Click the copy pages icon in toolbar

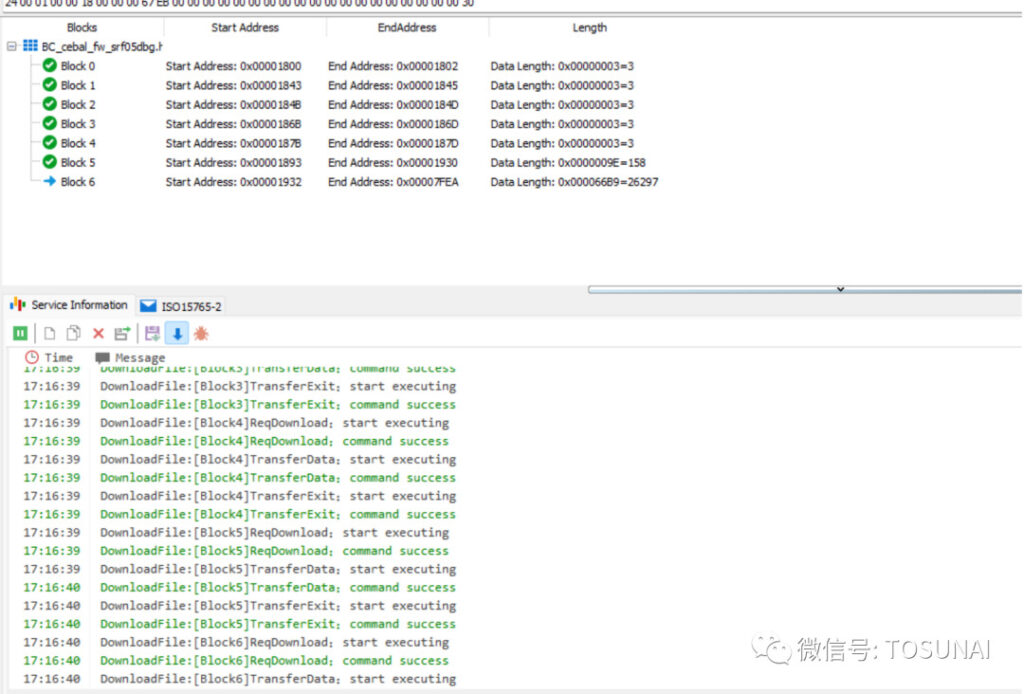click(73, 333)
